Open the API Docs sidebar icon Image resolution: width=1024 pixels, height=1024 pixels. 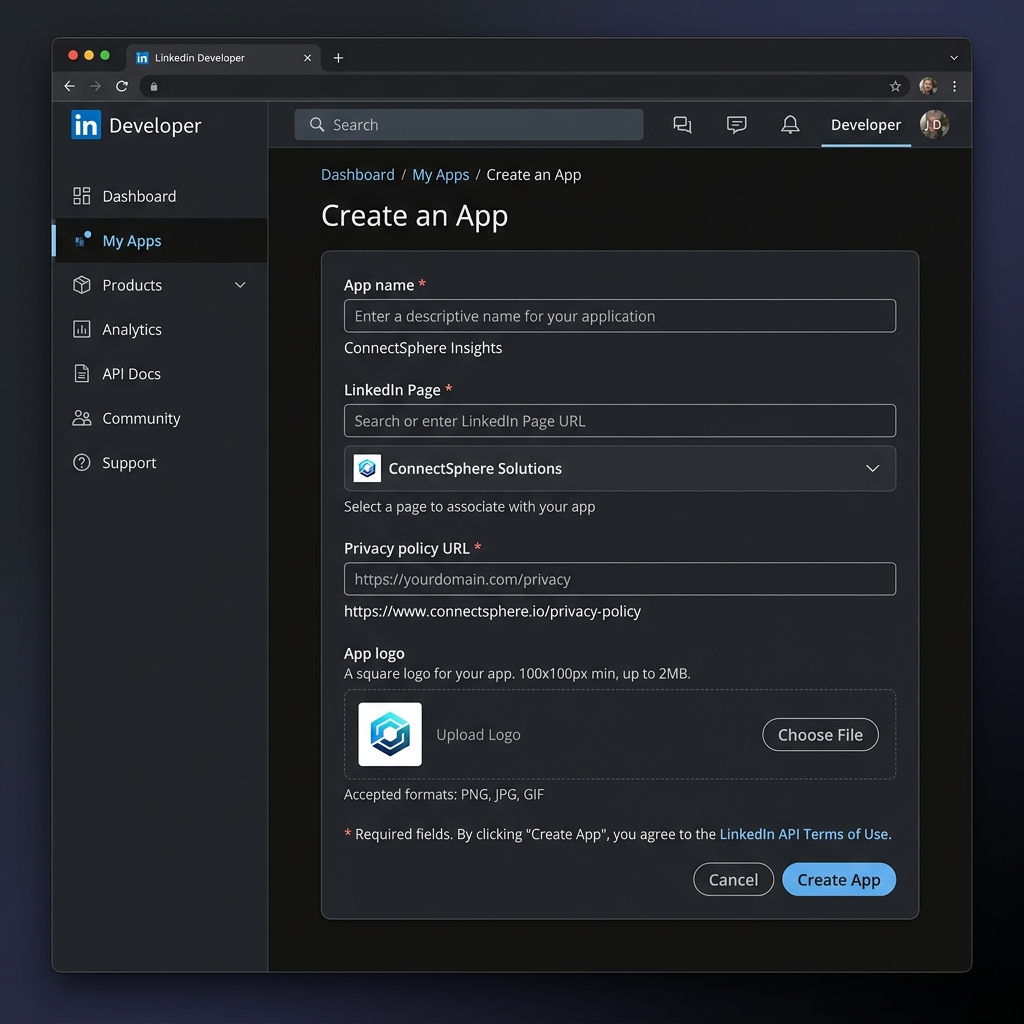coord(82,373)
